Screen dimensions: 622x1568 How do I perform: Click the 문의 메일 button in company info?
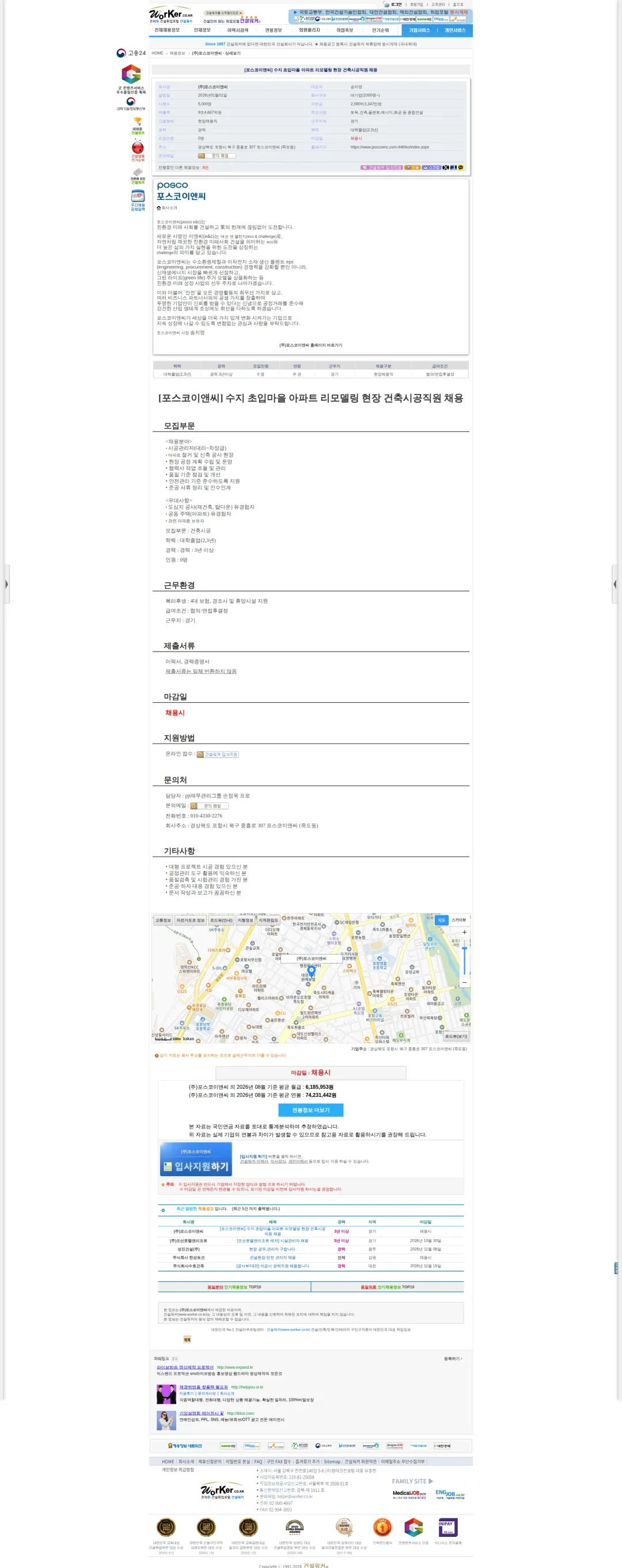(217, 156)
